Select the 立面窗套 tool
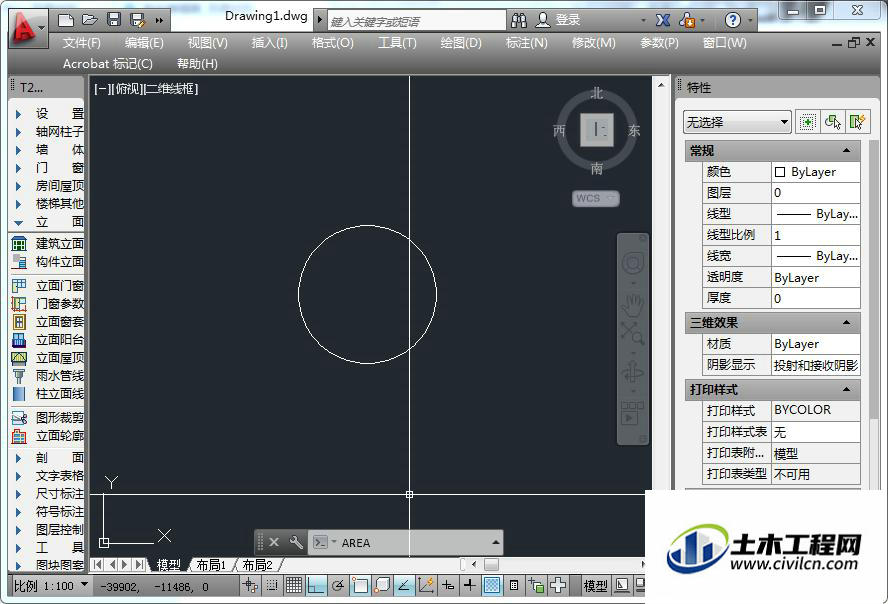The width and height of the screenshot is (888, 604). coord(48,322)
